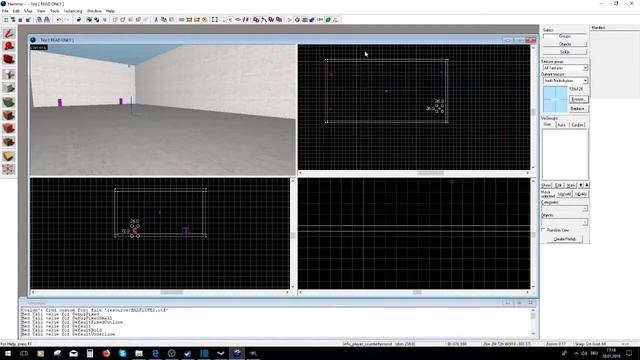The width and height of the screenshot is (640, 360).
Task: Open the Objects dropdown below Categories
Action: click(564, 222)
